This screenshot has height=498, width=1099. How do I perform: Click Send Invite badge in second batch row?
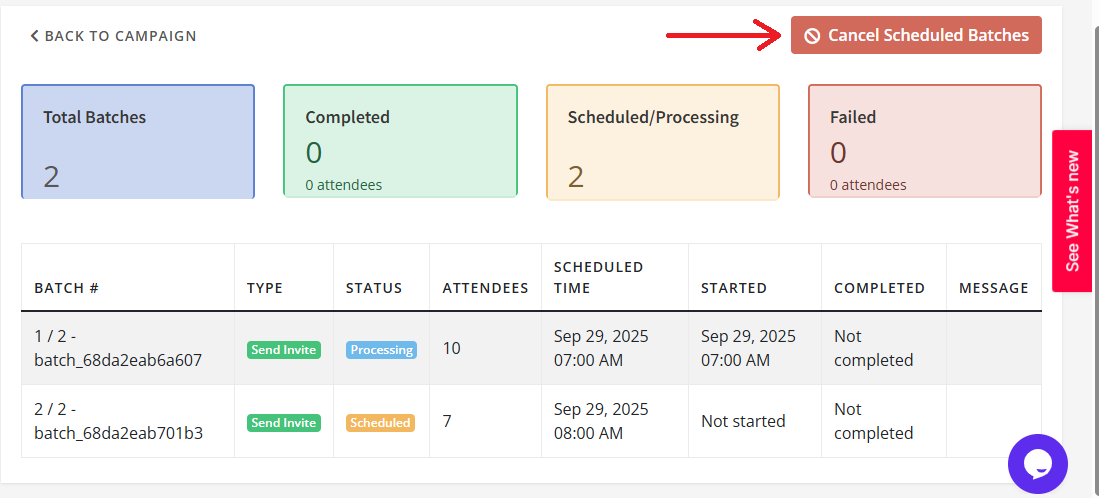[x=284, y=423]
